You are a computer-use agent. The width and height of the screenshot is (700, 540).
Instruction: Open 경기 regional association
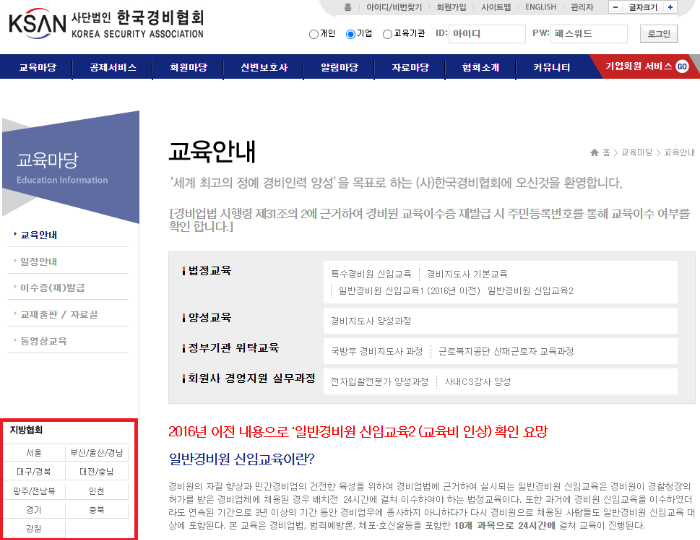(x=34, y=510)
